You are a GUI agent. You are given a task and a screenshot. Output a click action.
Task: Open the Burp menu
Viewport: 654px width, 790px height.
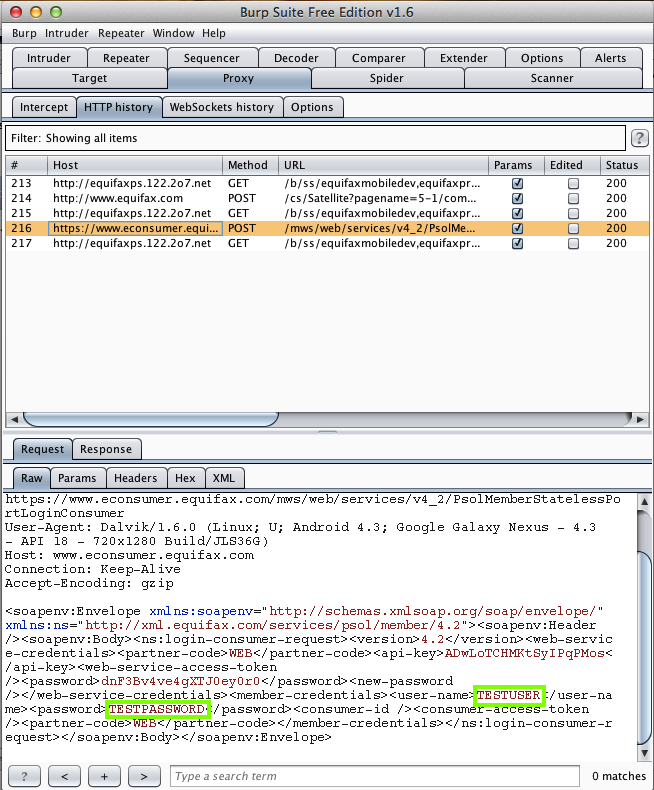24,33
